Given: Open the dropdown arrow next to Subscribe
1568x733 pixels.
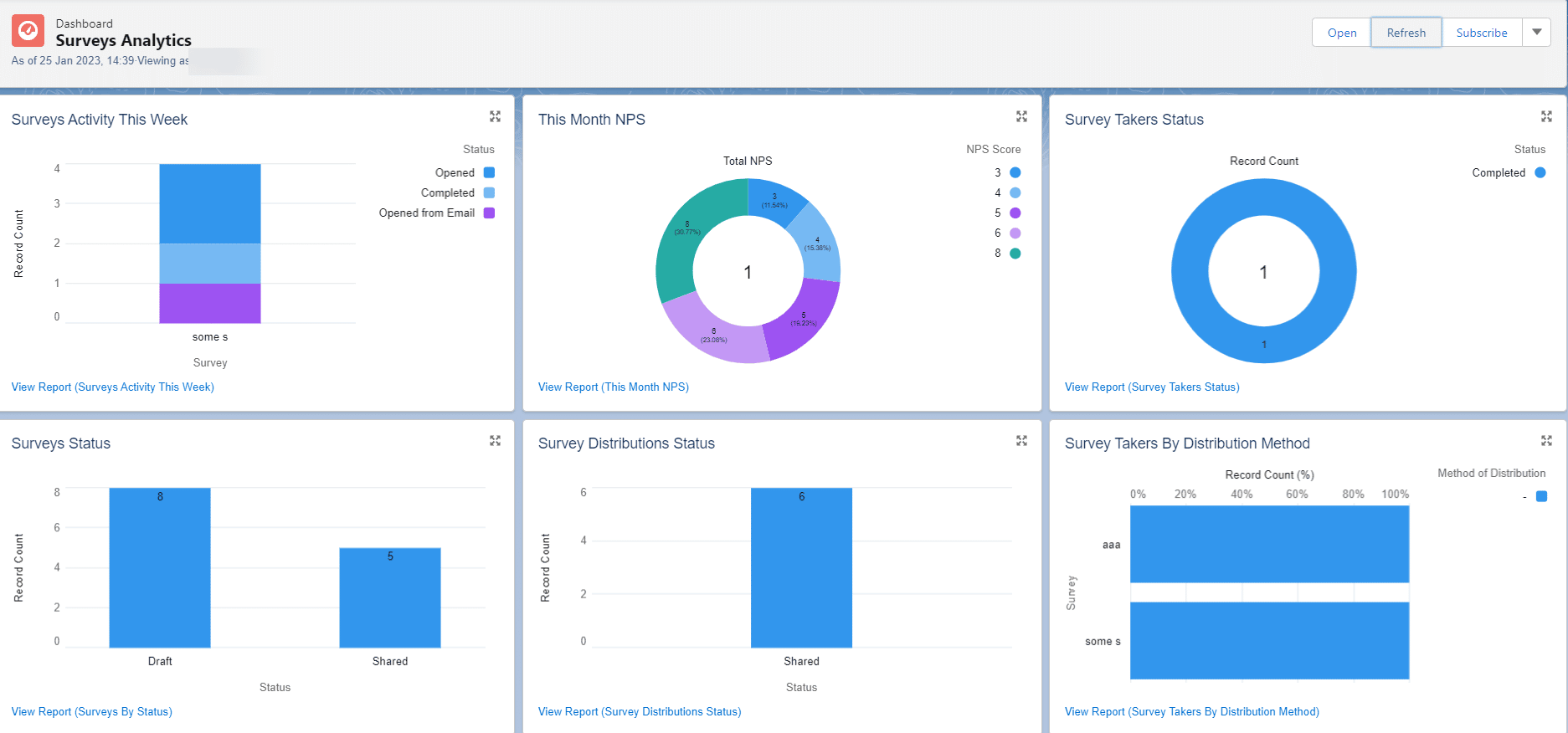Looking at the screenshot, I should pyautogui.click(x=1536, y=33).
